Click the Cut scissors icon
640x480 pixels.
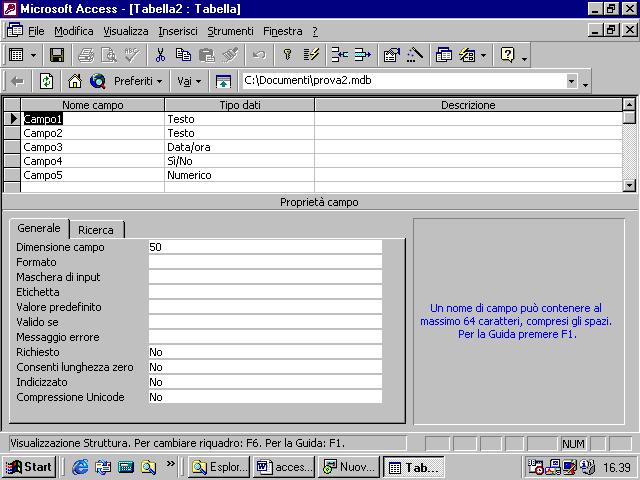pos(160,55)
